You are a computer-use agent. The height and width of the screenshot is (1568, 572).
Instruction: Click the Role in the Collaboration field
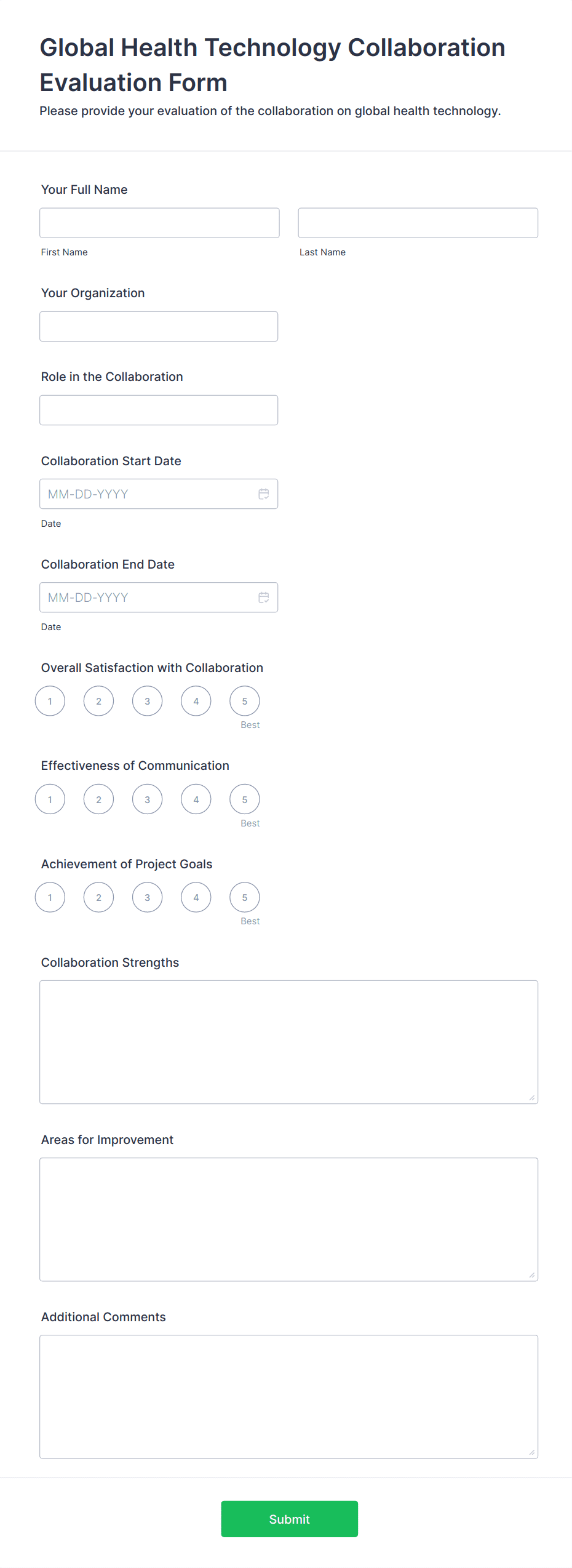(159, 410)
